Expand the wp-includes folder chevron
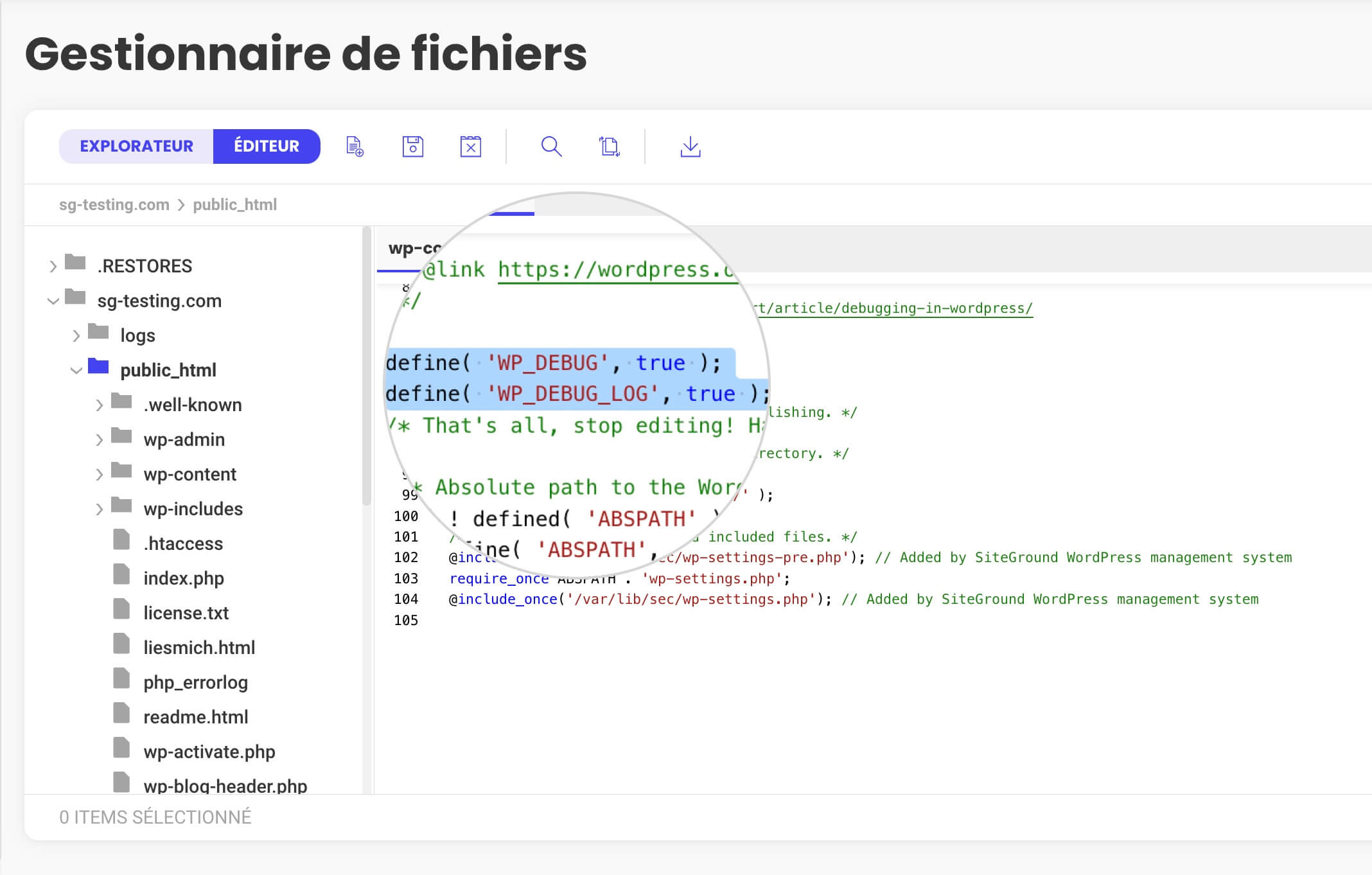The image size is (1372, 875). tap(100, 509)
